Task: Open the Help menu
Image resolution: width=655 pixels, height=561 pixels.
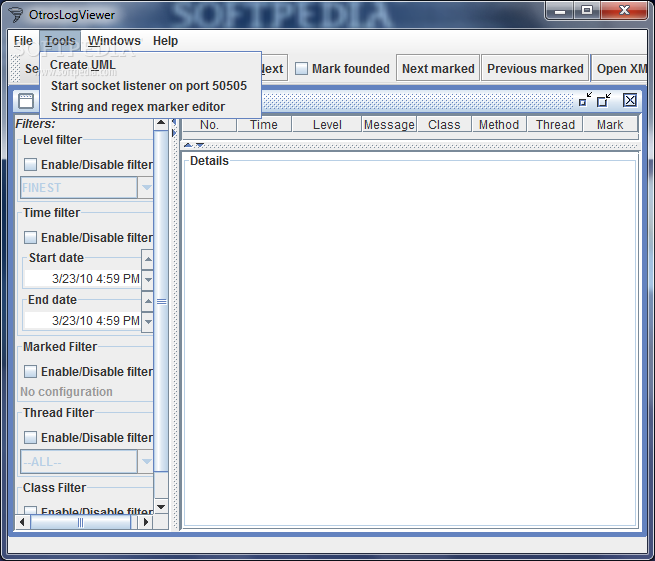Action: tap(165, 41)
